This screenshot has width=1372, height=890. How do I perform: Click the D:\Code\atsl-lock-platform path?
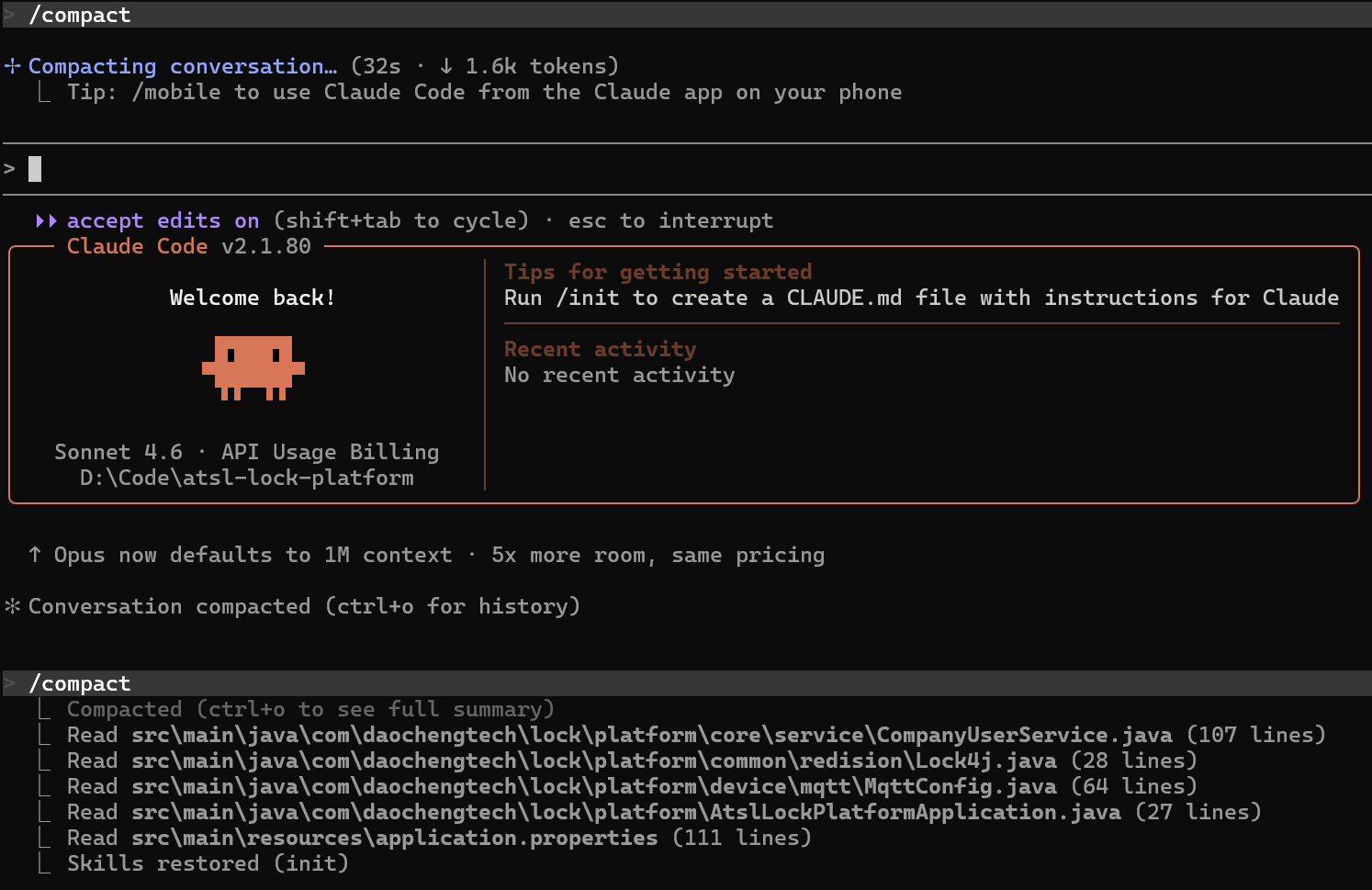coord(247,478)
